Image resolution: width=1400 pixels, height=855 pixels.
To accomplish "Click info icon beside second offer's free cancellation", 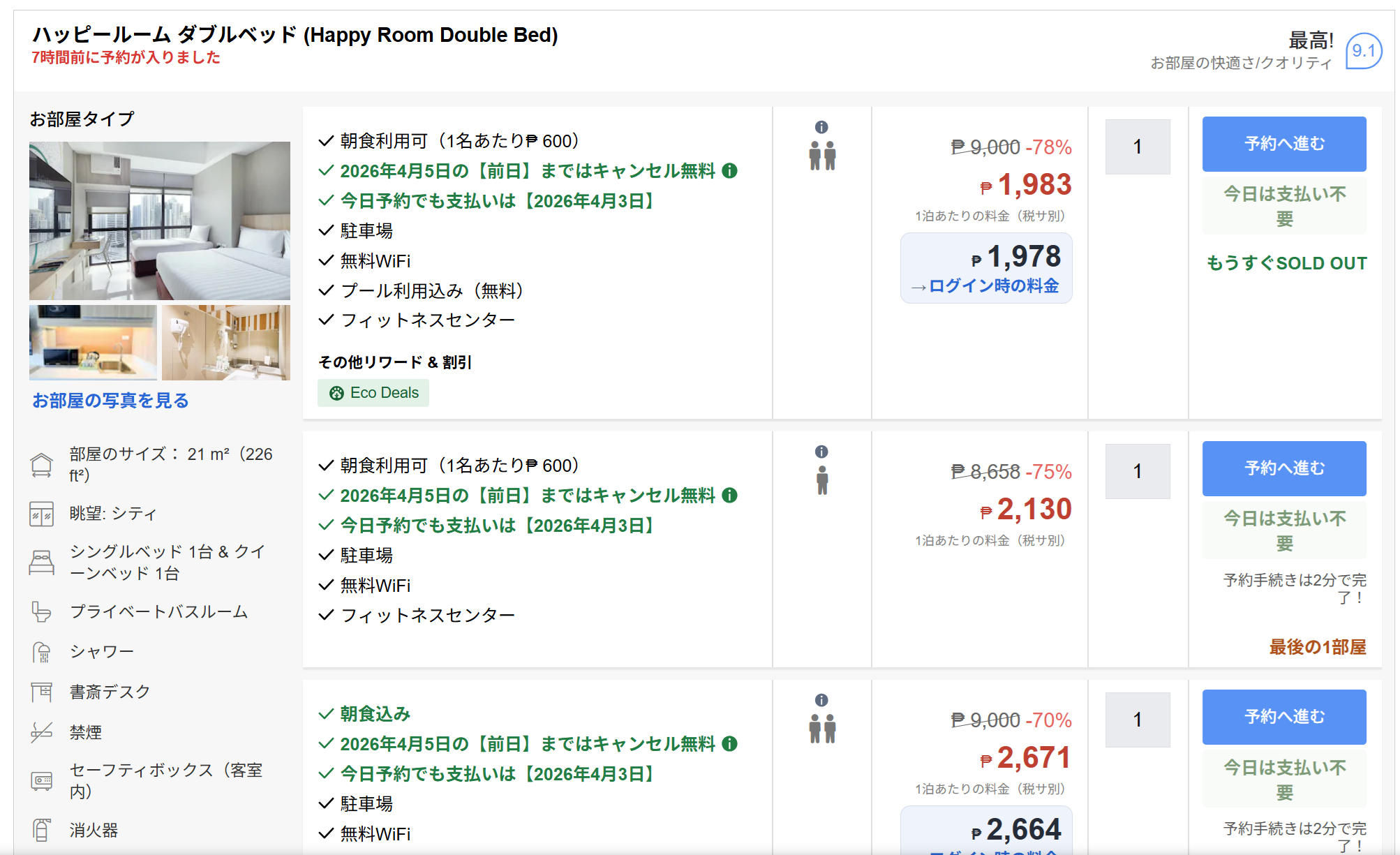I will click(x=730, y=496).
